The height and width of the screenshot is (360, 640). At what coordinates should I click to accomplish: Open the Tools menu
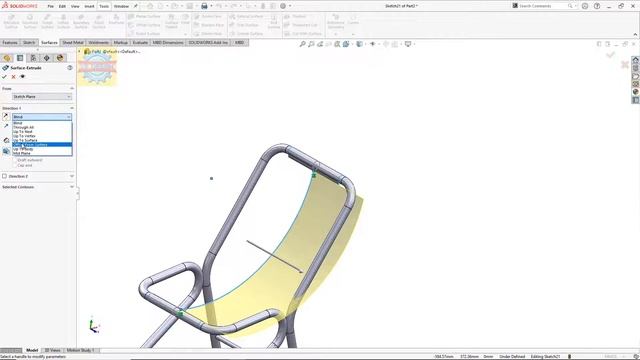(x=104, y=6)
